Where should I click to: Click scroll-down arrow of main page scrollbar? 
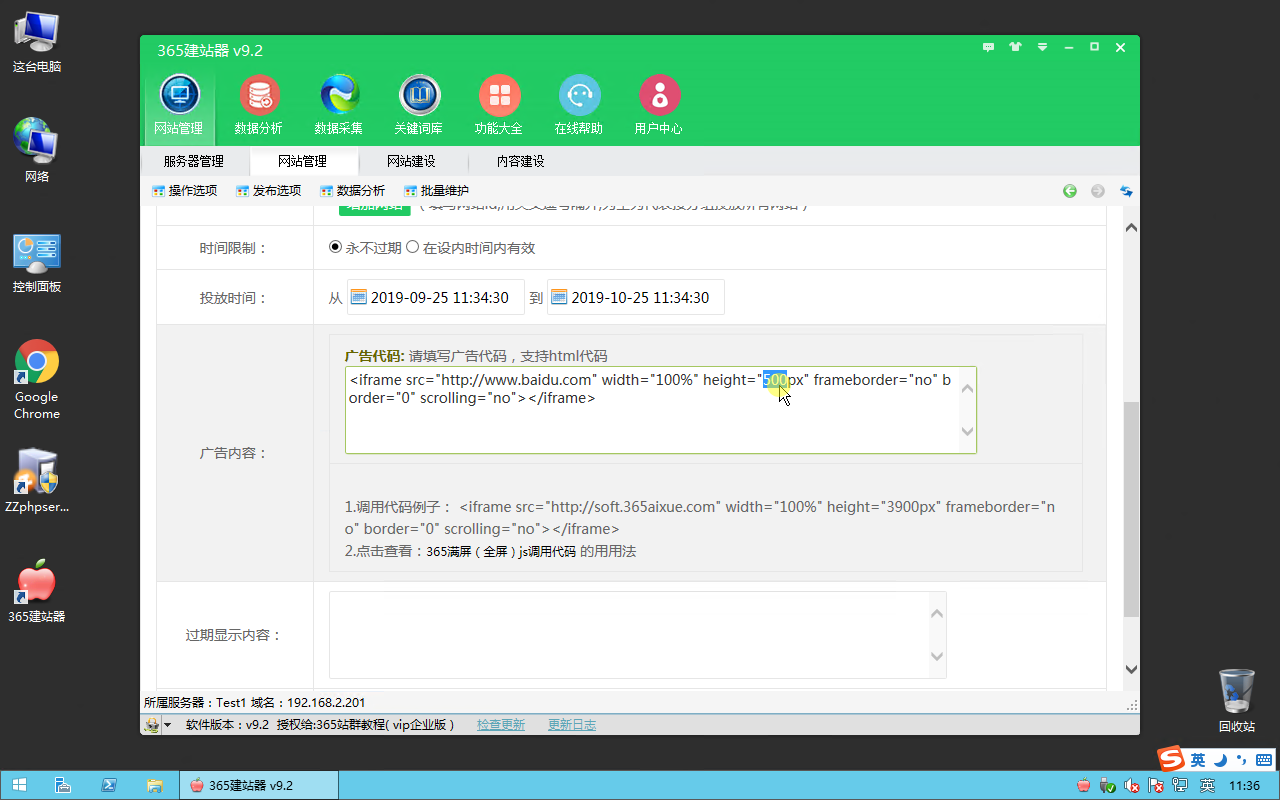pos(1131,670)
